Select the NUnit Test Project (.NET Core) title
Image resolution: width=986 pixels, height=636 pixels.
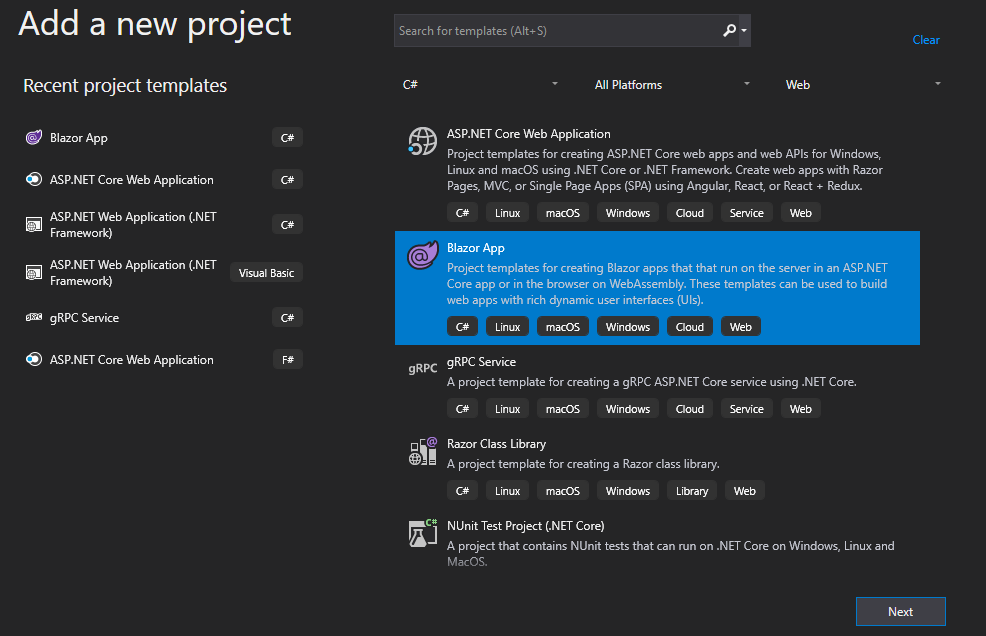tap(525, 525)
